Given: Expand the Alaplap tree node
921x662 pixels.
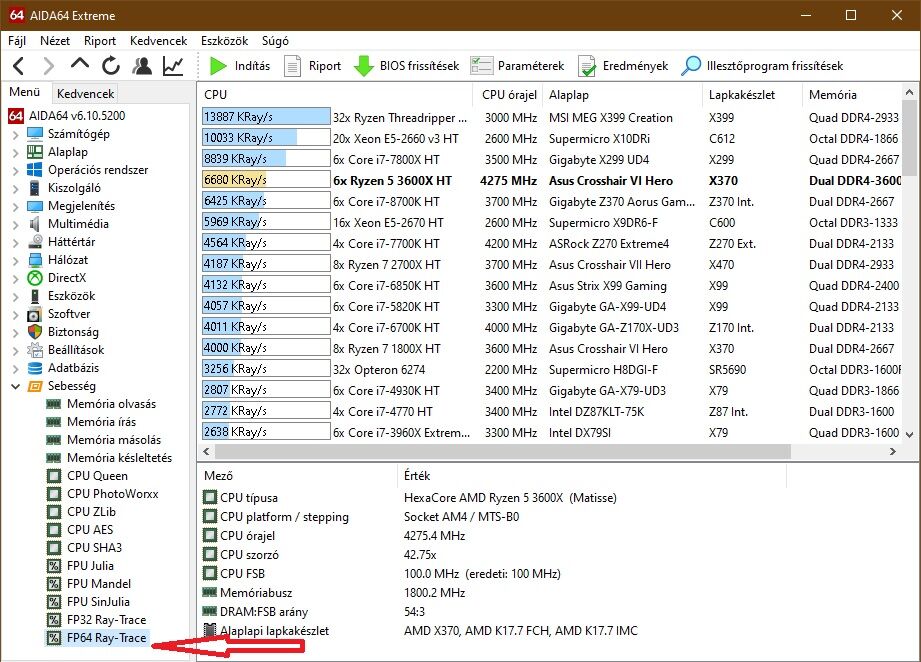Looking at the screenshot, I should (15, 153).
